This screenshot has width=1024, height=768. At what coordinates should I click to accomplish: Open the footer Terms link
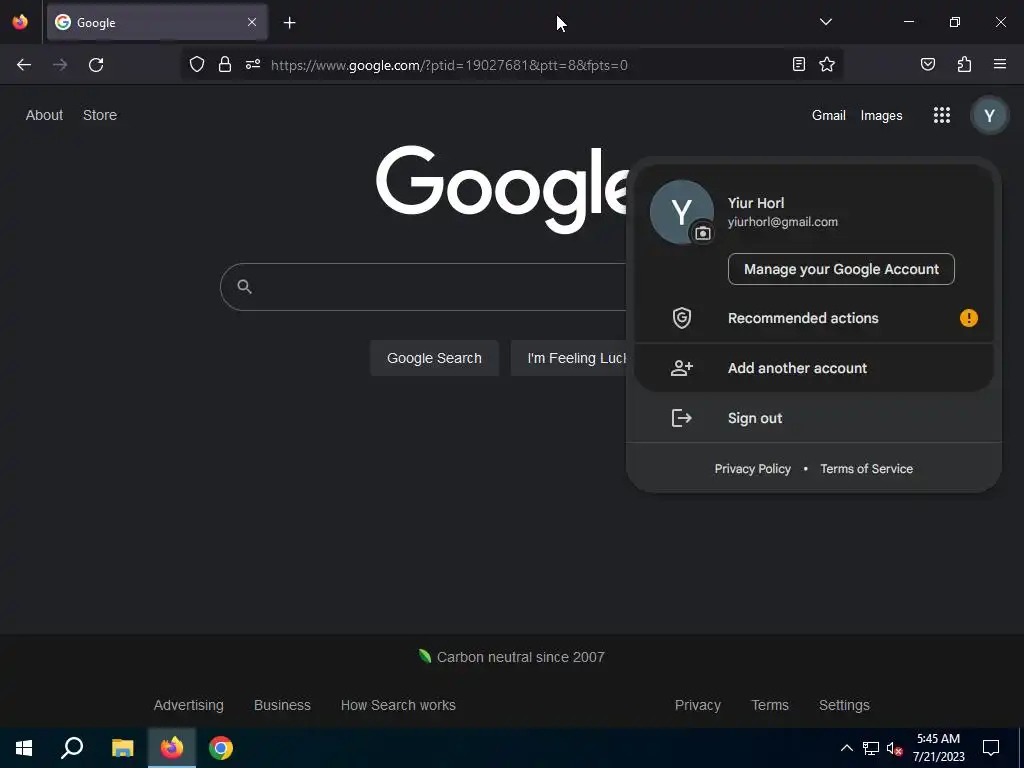(x=770, y=705)
